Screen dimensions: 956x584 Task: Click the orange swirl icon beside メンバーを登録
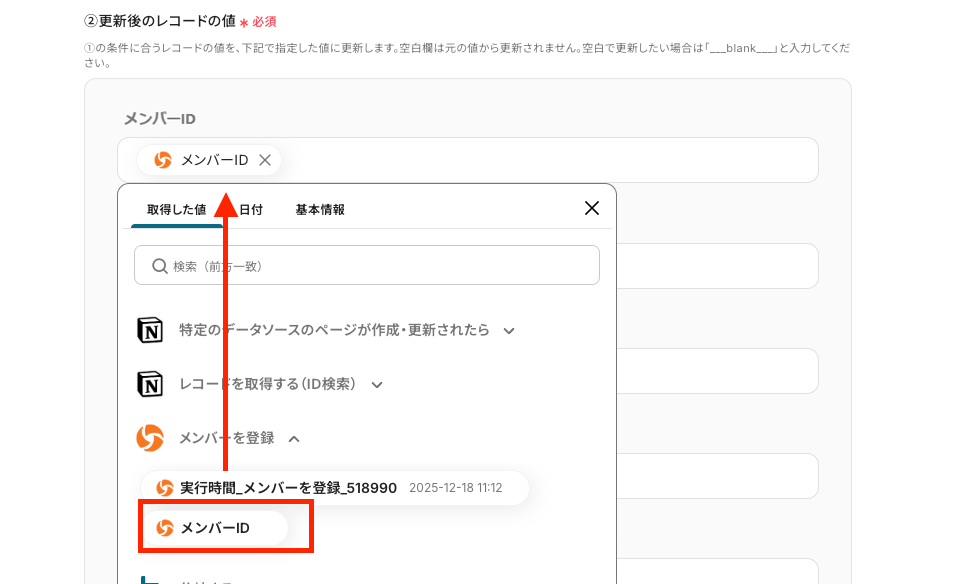pos(150,438)
